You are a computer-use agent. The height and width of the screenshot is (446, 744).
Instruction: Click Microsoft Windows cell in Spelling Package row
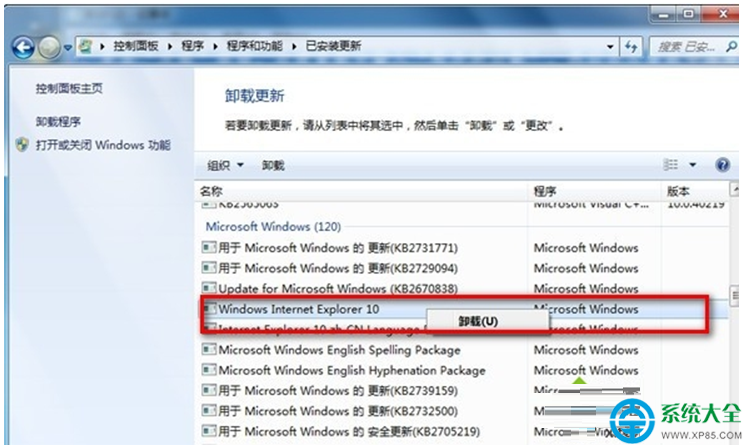(x=586, y=350)
